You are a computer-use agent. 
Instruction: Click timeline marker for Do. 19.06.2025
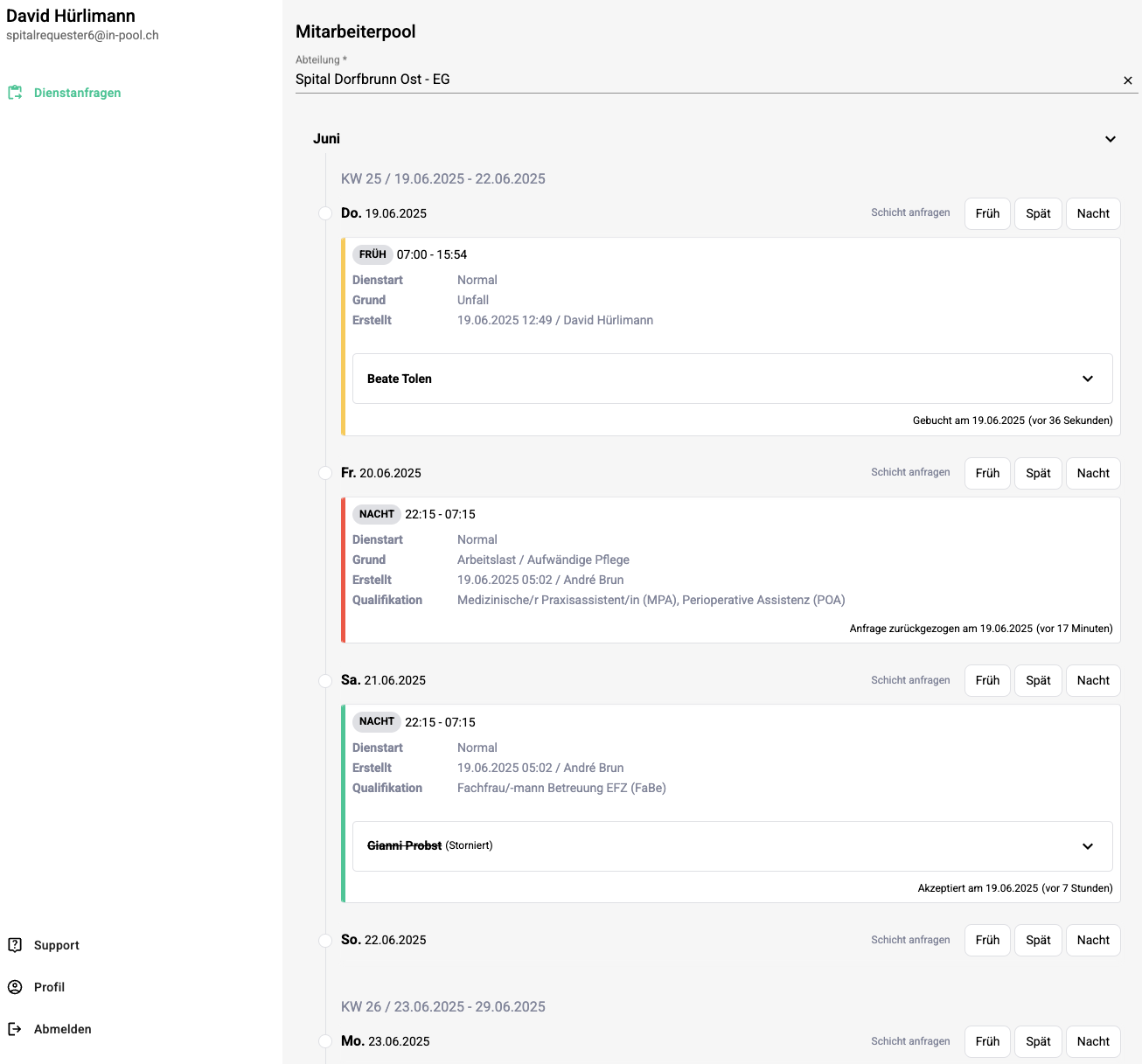[325, 213]
